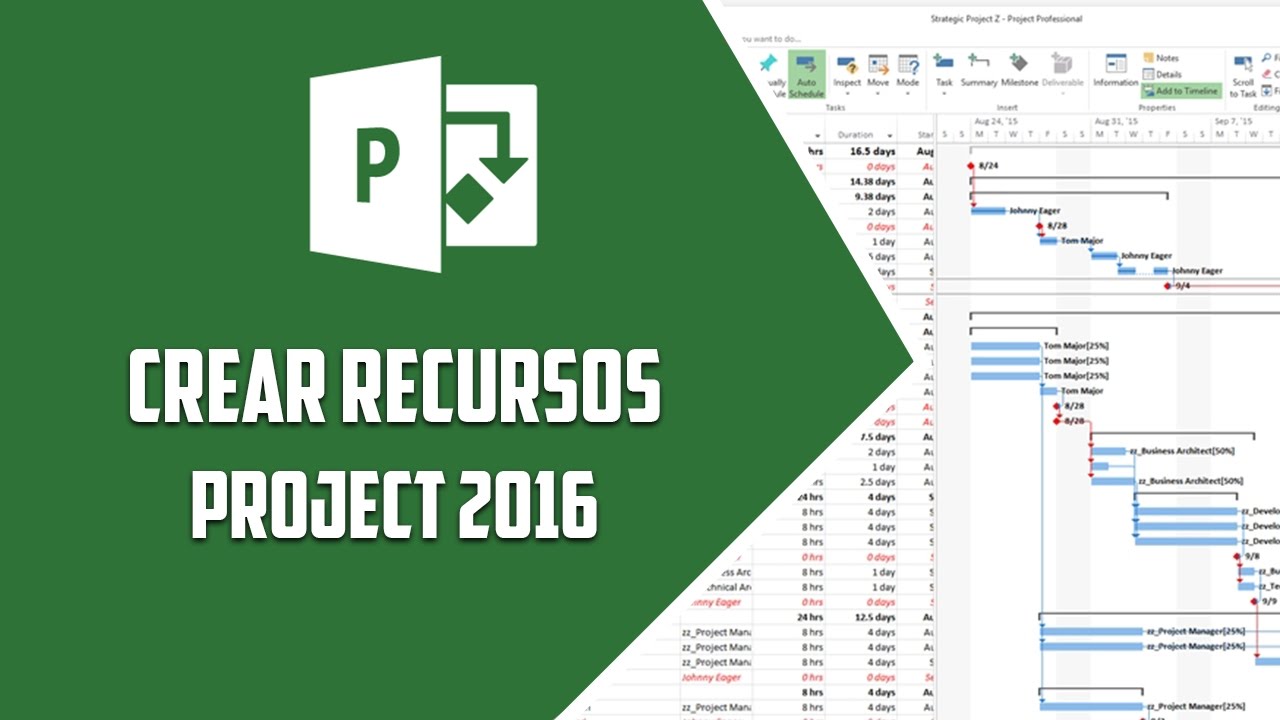Open the filter arrow left of Duration

(x=817, y=135)
